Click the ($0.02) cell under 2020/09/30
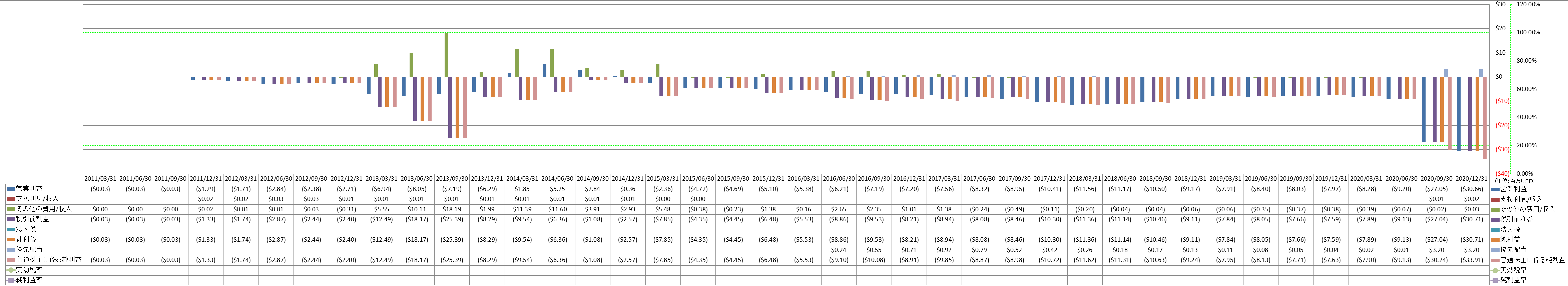 (x=1437, y=209)
